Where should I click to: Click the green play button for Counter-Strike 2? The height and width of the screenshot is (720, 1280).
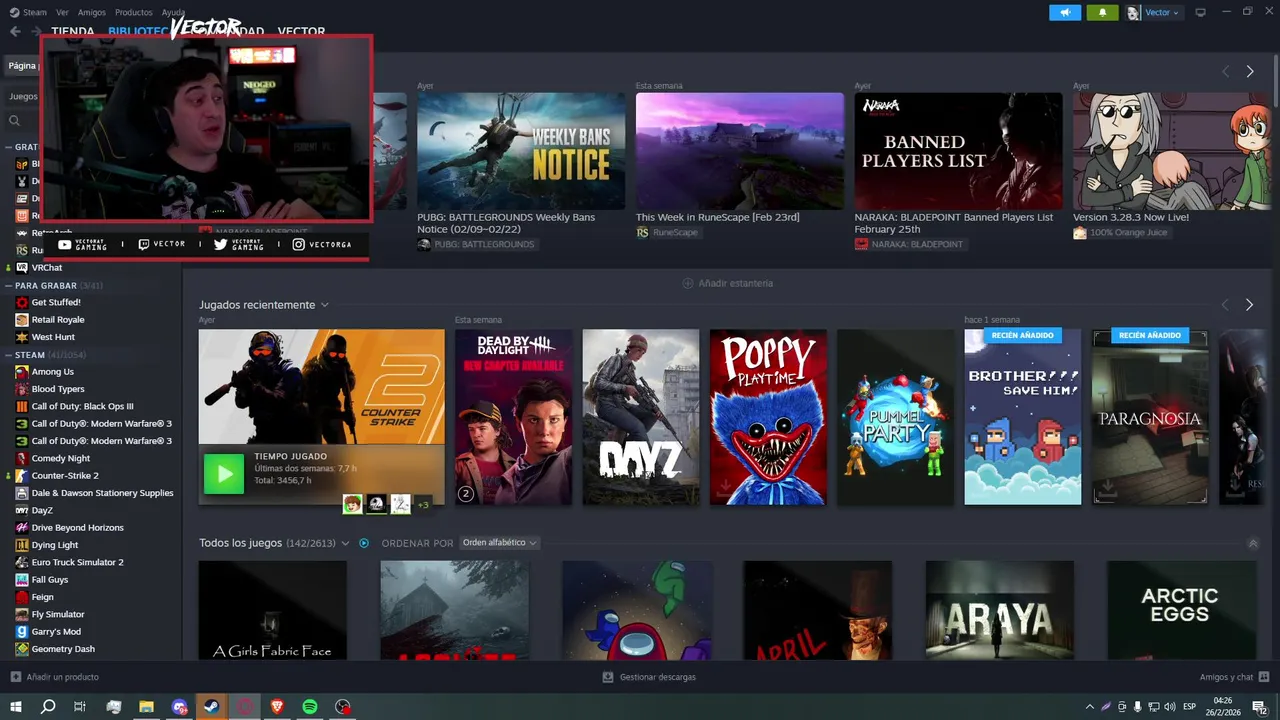(x=224, y=474)
